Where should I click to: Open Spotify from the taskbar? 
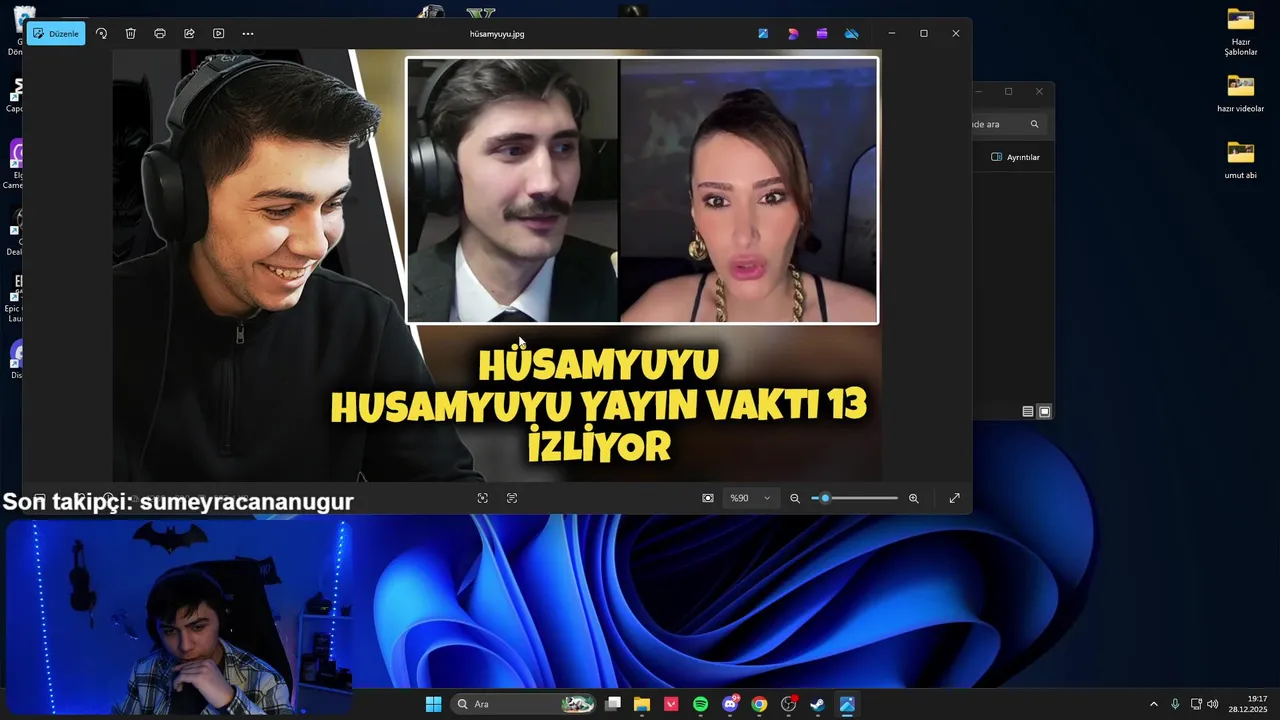pos(700,704)
